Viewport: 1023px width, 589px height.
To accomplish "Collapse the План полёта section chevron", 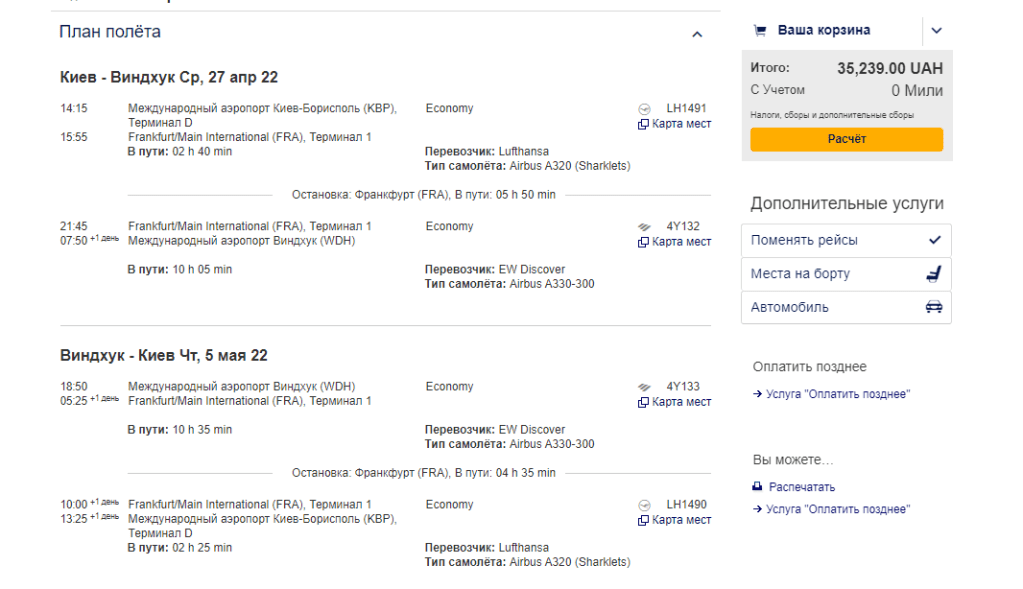I will coord(697,35).
